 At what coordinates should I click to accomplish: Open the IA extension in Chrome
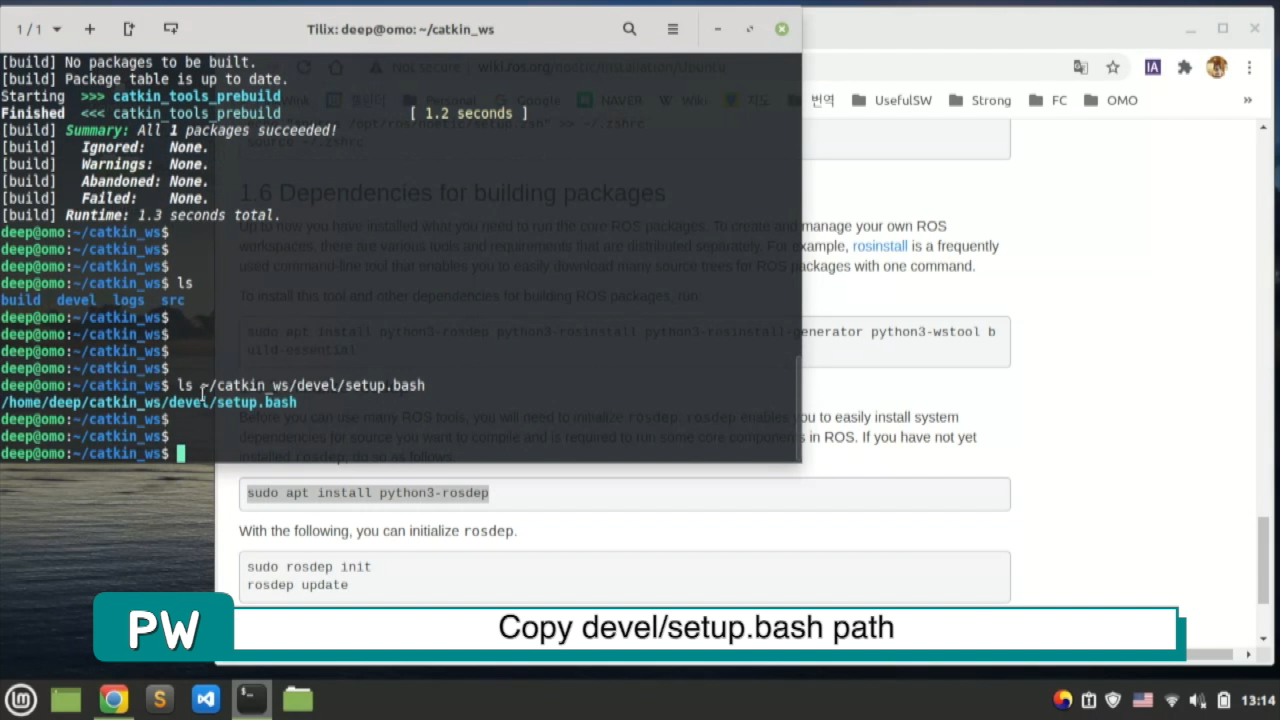(1153, 67)
